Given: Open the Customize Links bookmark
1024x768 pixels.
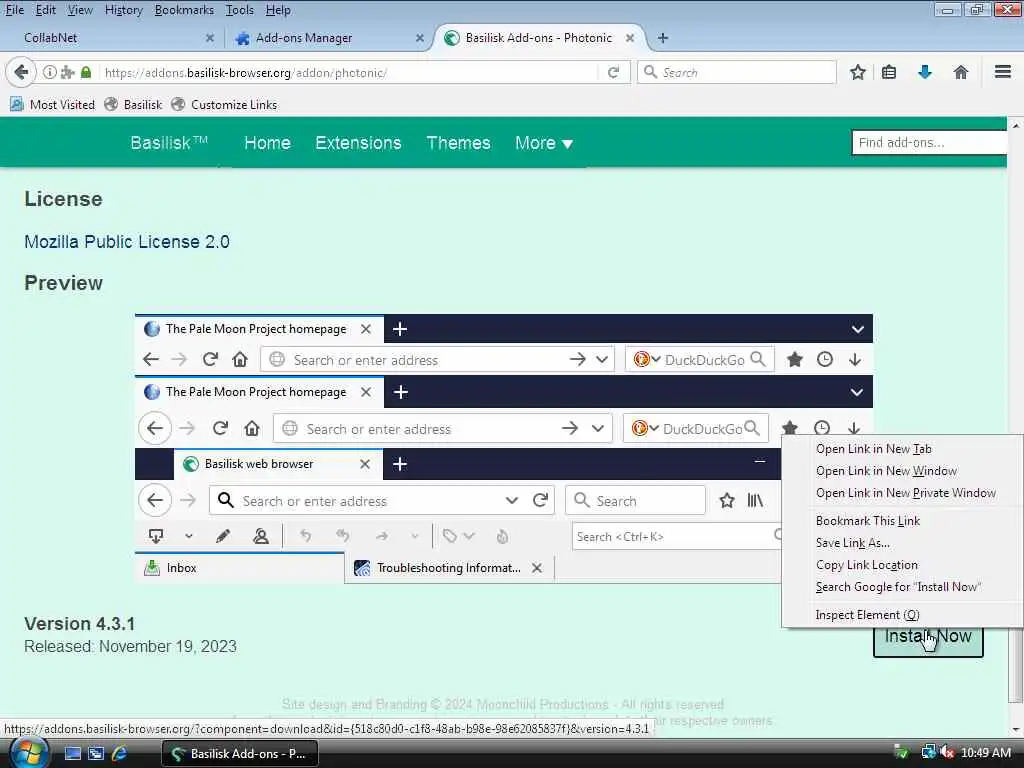Looking at the screenshot, I should 224,104.
